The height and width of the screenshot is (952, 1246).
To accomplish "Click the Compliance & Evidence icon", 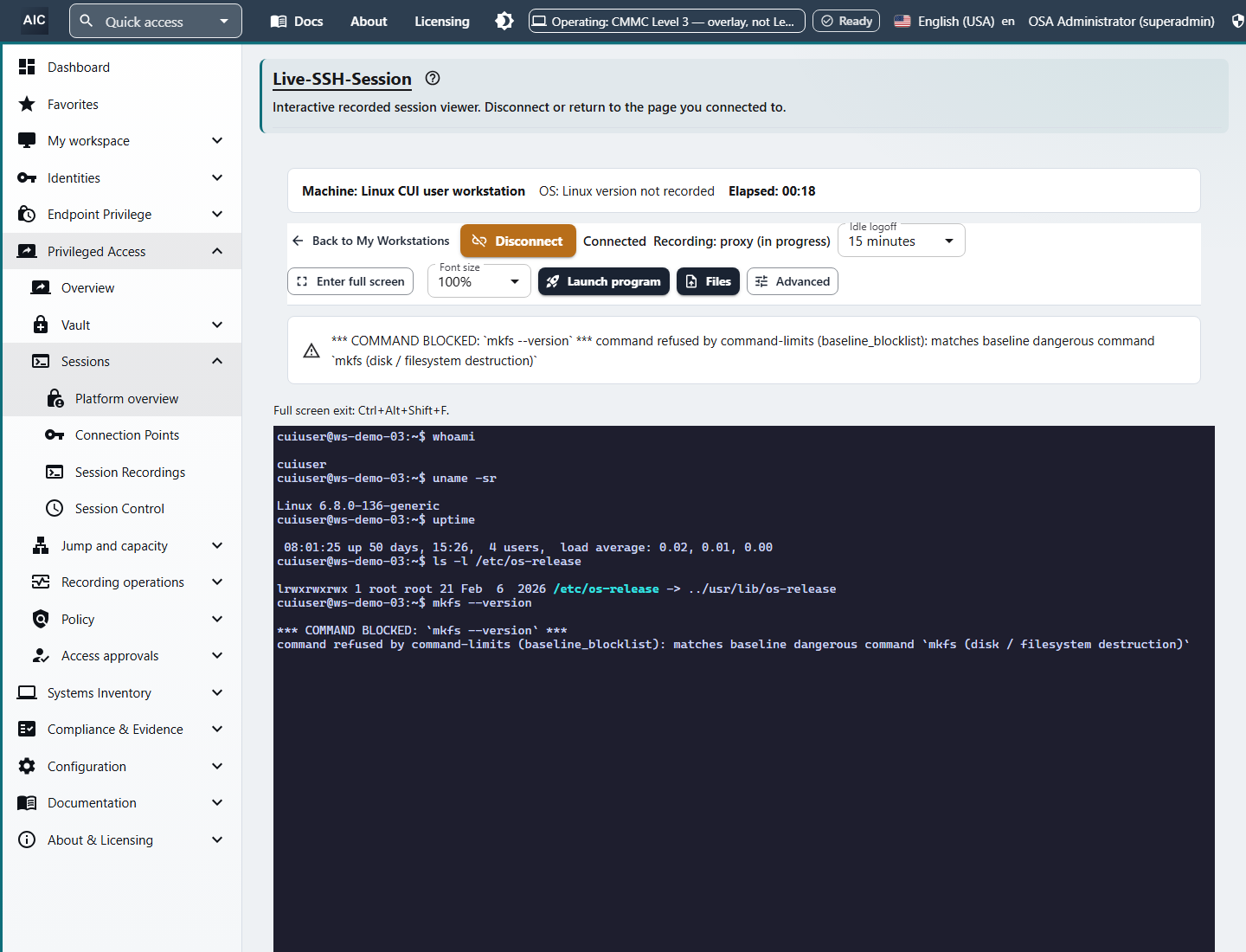I will 27,729.
